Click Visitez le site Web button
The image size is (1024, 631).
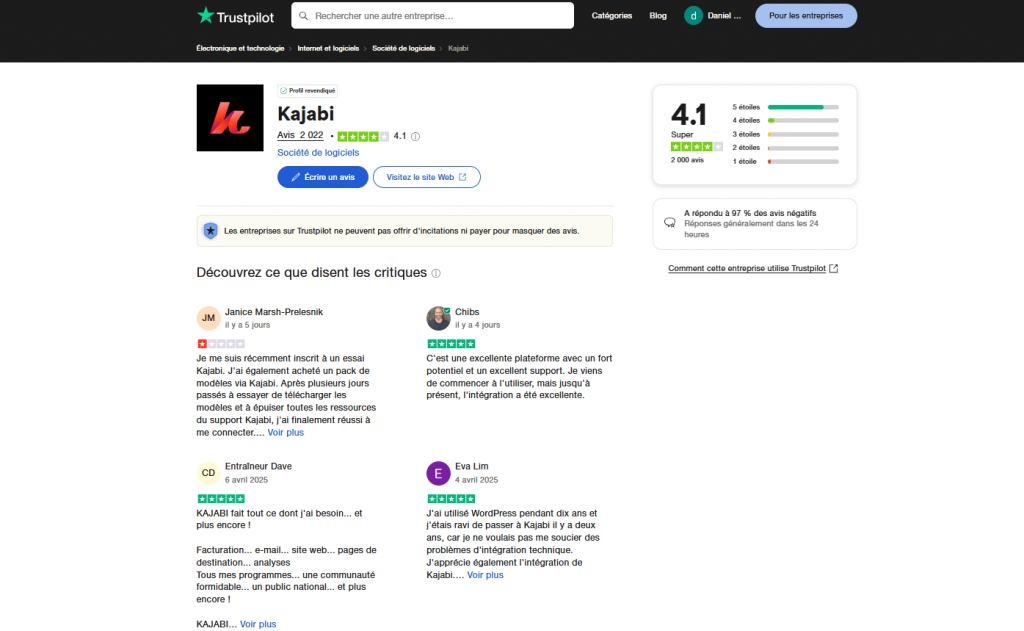pos(426,177)
